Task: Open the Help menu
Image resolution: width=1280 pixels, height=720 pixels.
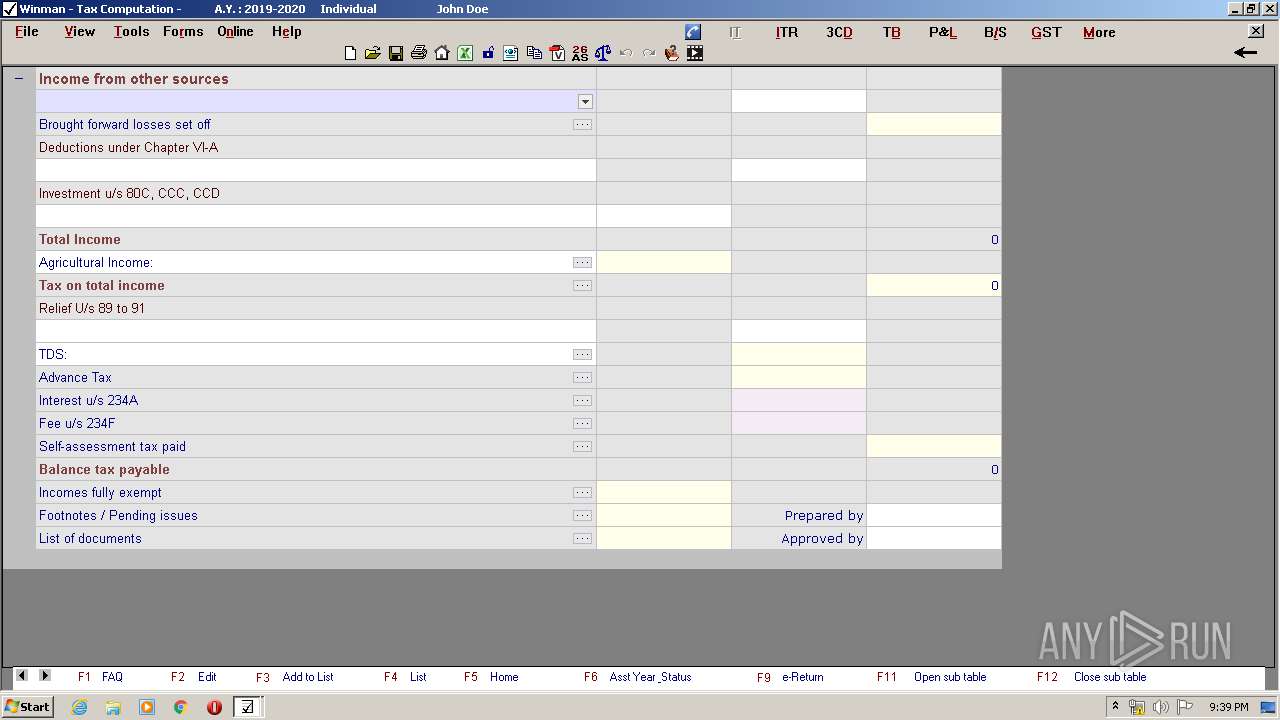Action: [287, 31]
